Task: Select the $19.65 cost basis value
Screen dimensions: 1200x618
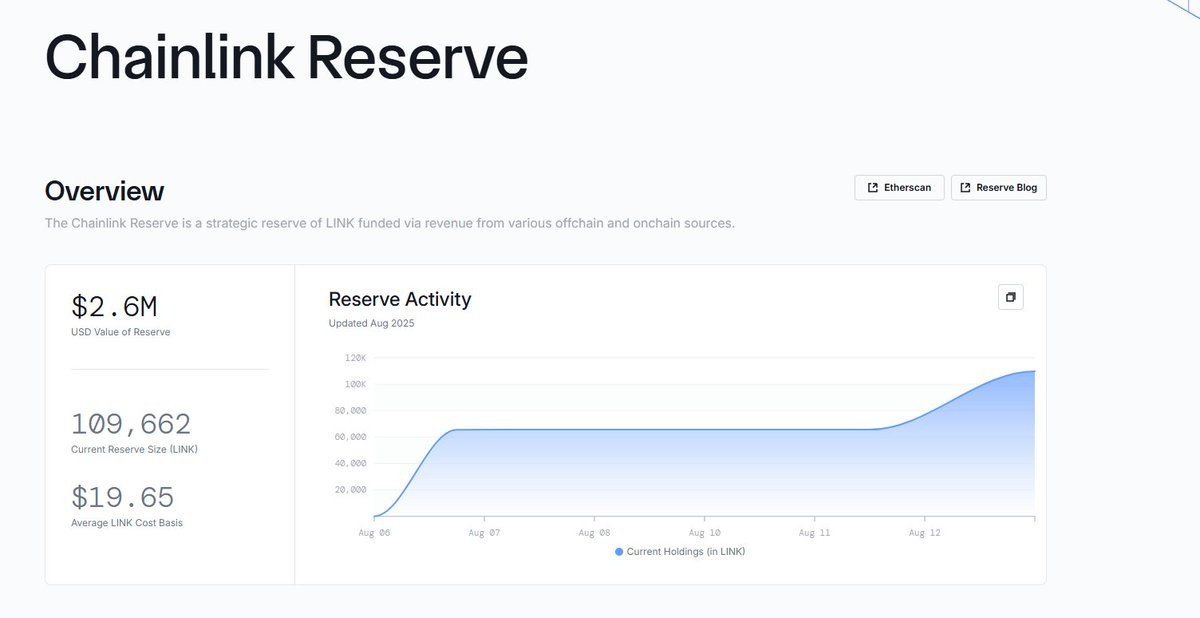Action: click(122, 497)
